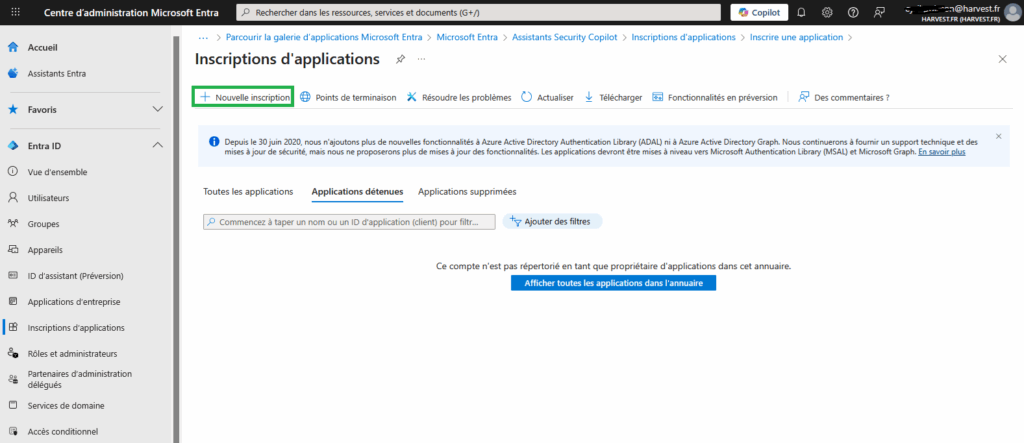The height and width of the screenshot is (443, 1024).
Task: Click the Actualiser refresh button
Action: click(x=547, y=97)
